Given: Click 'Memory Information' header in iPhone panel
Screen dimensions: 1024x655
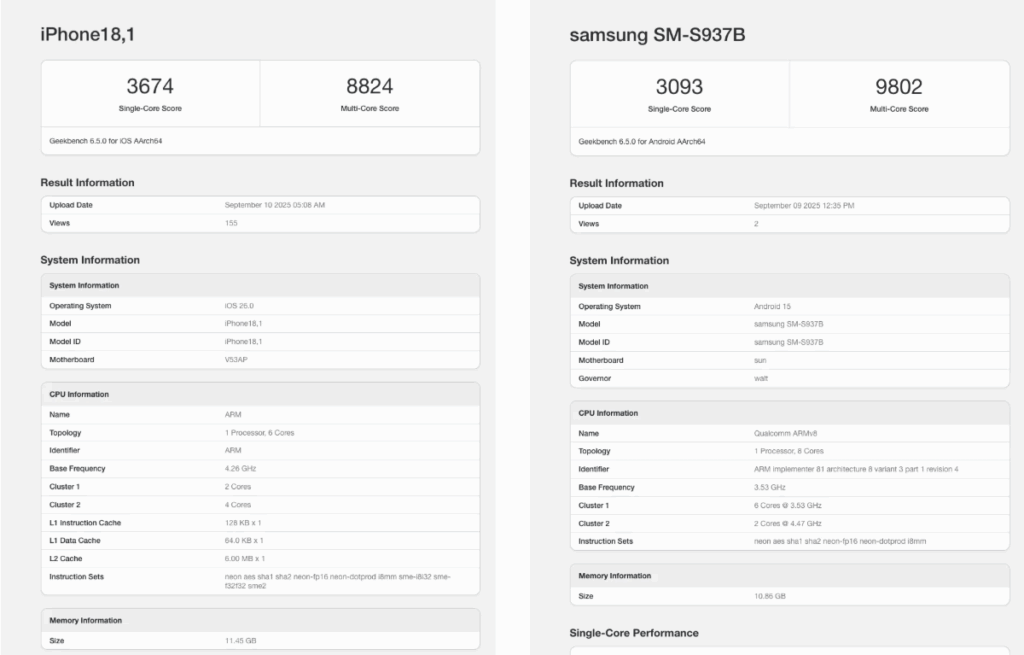Looking at the screenshot, I should pos(86,620).
